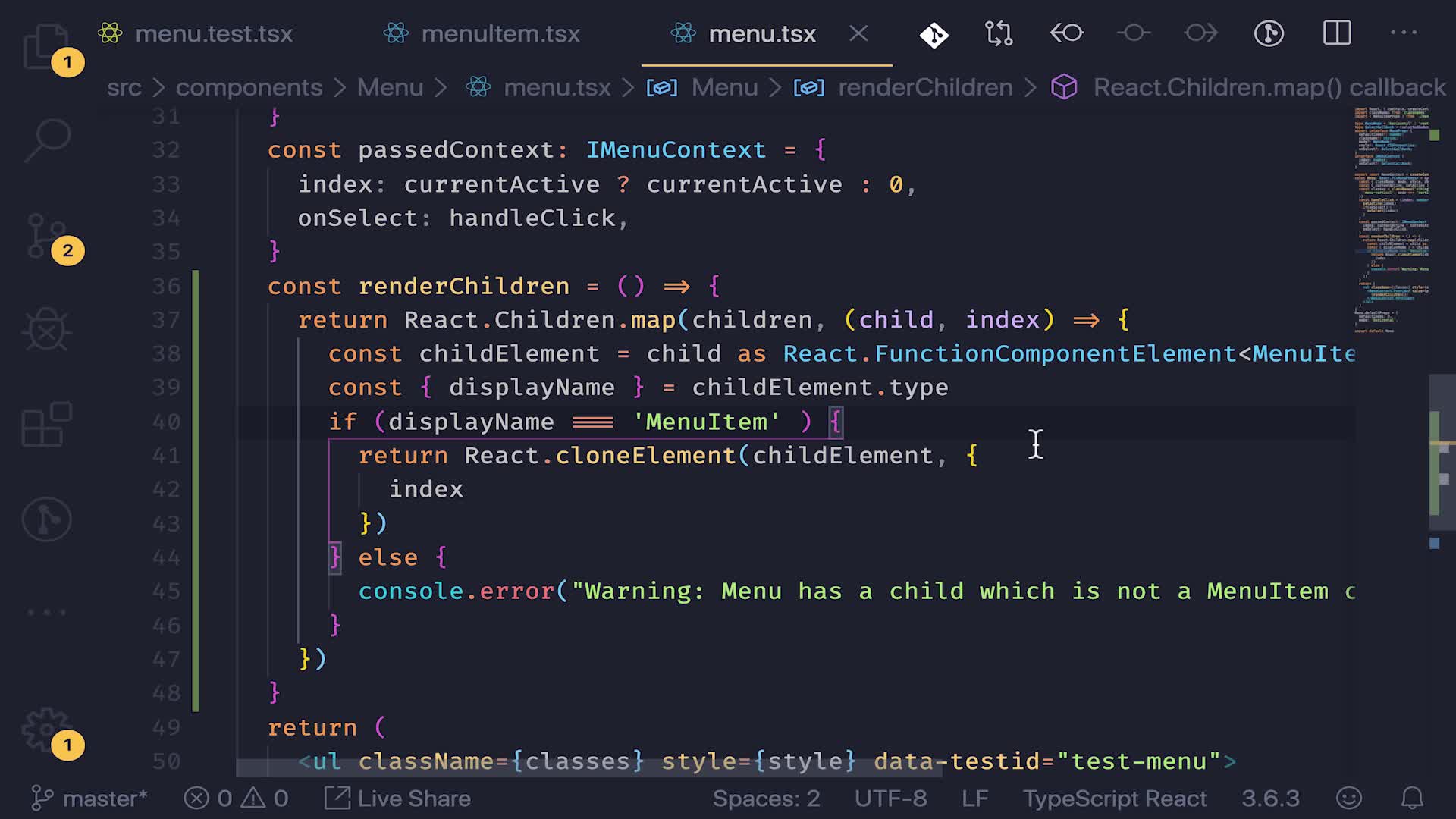1456x819 pixels.
Task: Expand the renderChildren breadcrumb segment
Action: 924,88
